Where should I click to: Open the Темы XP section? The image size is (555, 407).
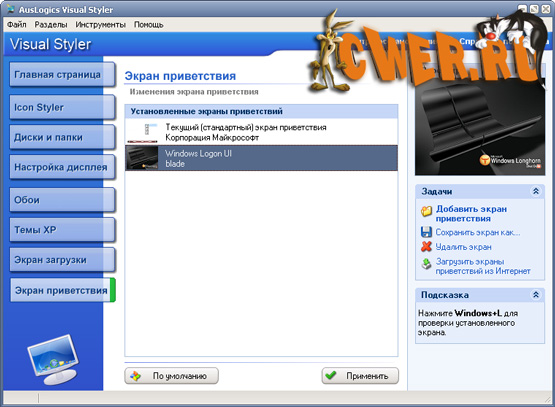62,230
